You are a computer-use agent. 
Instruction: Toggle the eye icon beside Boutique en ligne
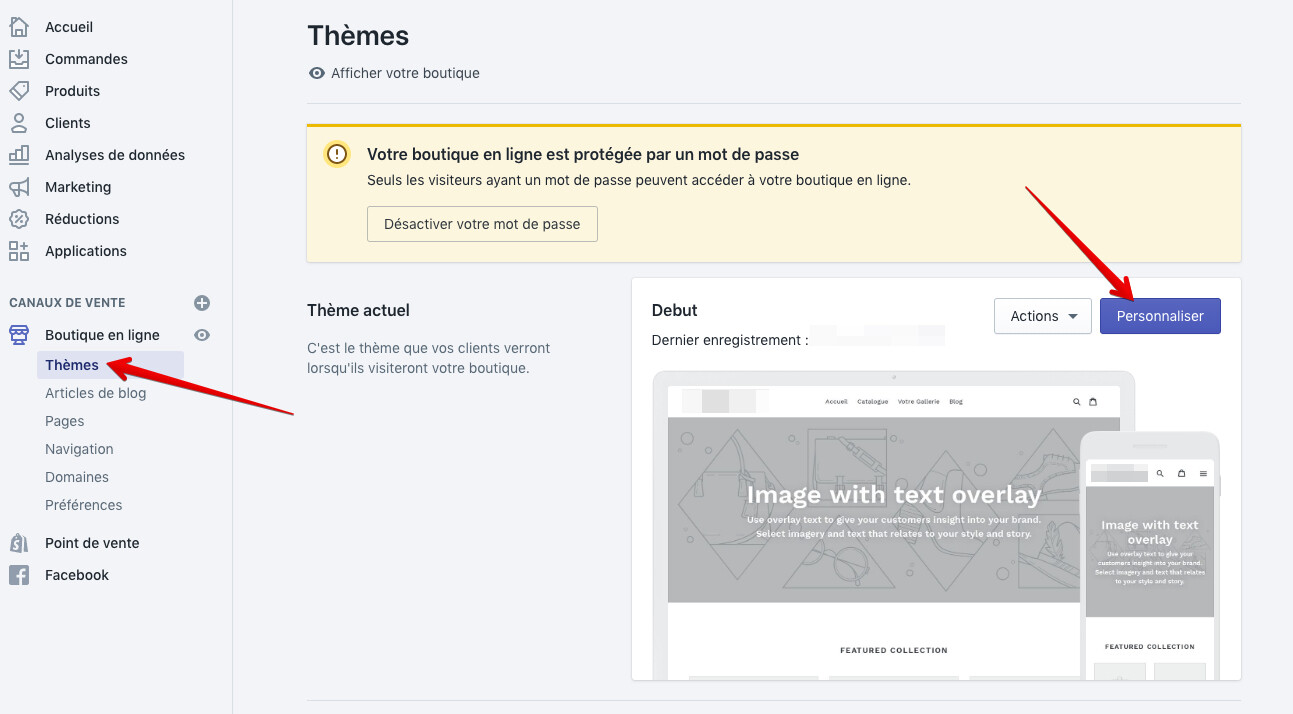(x=202, y=335)
